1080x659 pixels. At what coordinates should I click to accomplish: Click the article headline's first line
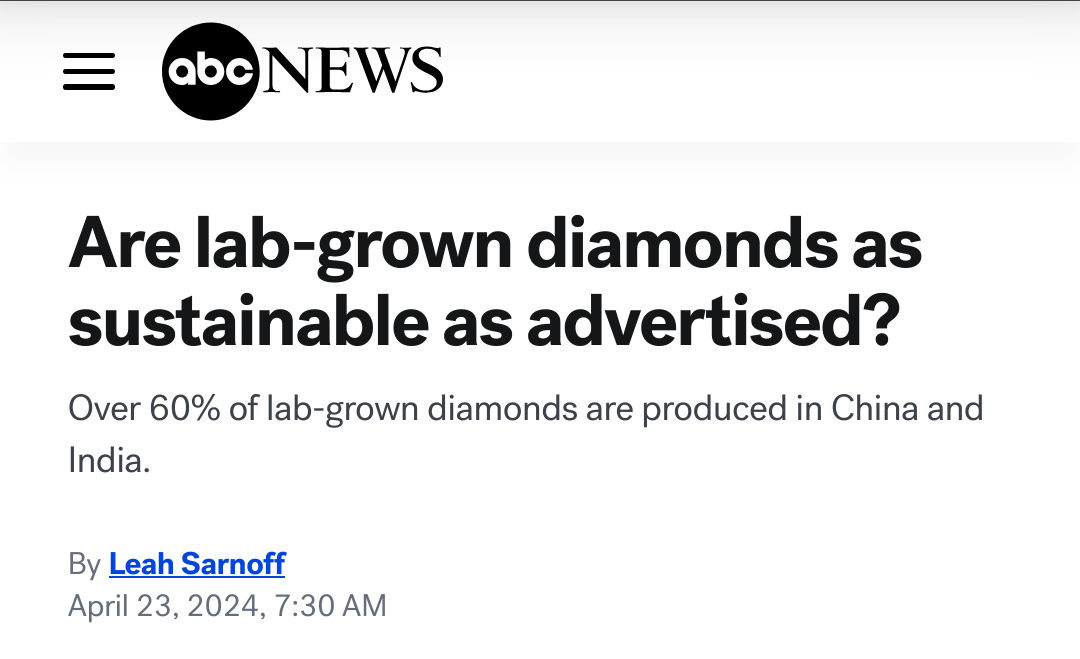tap(495, 244)
